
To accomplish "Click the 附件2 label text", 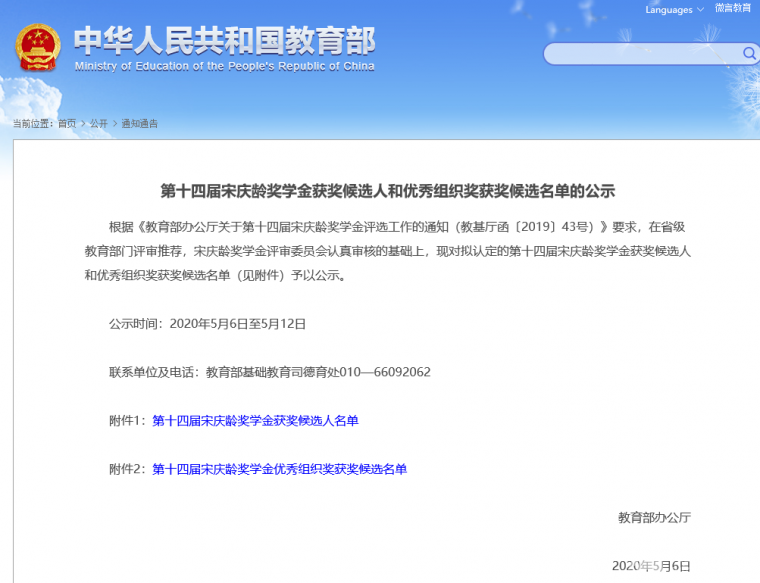I will [128, 469].
